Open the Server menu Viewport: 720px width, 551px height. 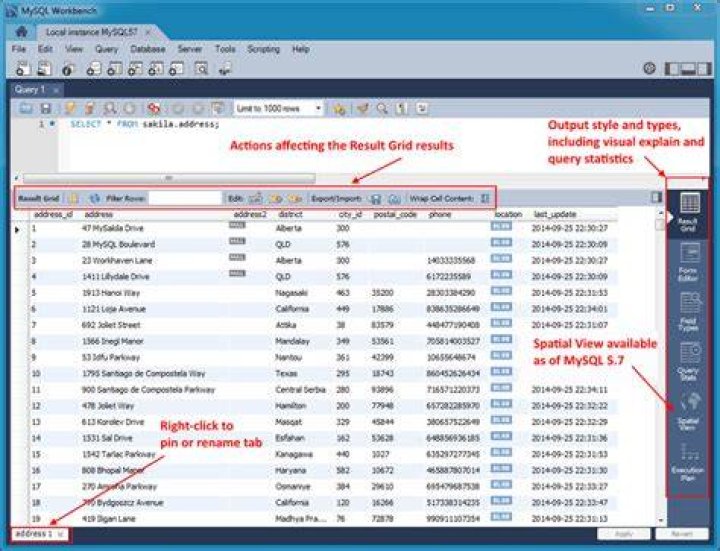click(190, 49)
